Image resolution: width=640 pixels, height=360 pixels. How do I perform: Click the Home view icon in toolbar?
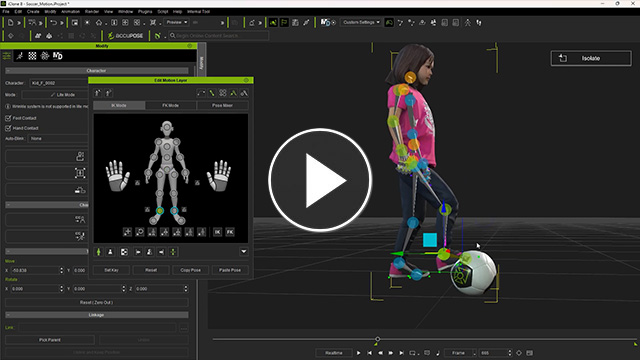tap(99, 23)
